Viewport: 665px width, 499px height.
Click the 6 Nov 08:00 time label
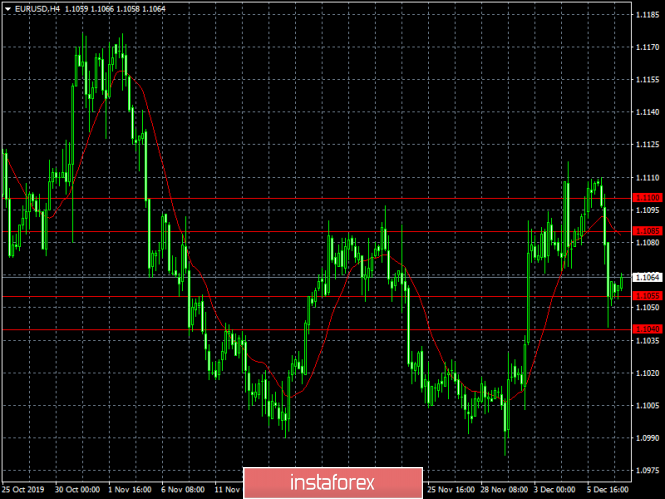point(183,490)
